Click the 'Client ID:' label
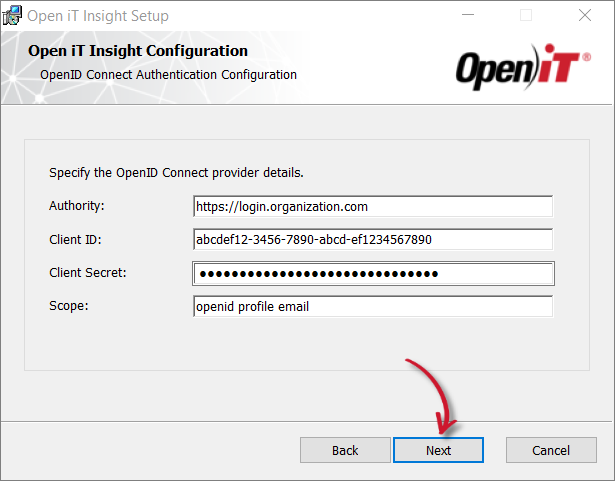 (75, 239)
